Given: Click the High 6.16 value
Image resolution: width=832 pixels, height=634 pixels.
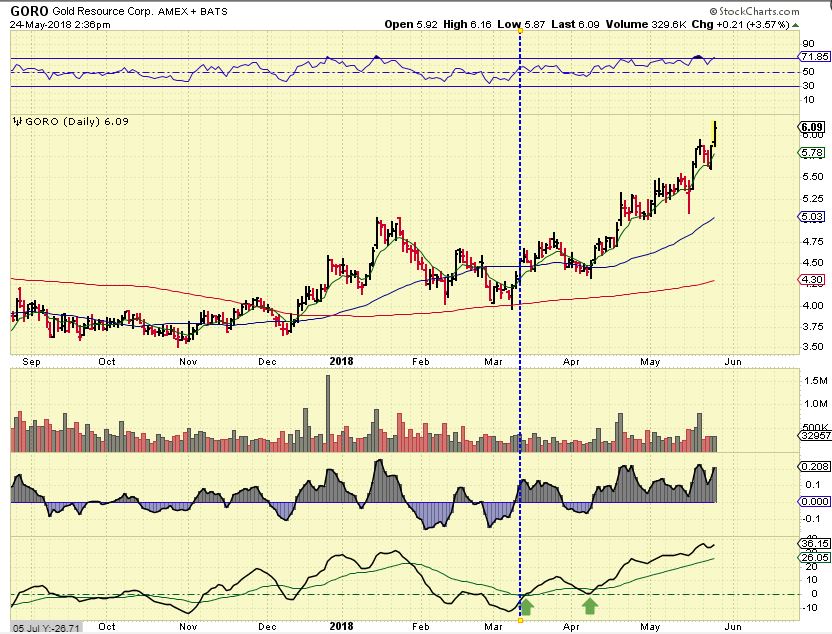Looking at the screenshot, I should (x=467, y=24).
